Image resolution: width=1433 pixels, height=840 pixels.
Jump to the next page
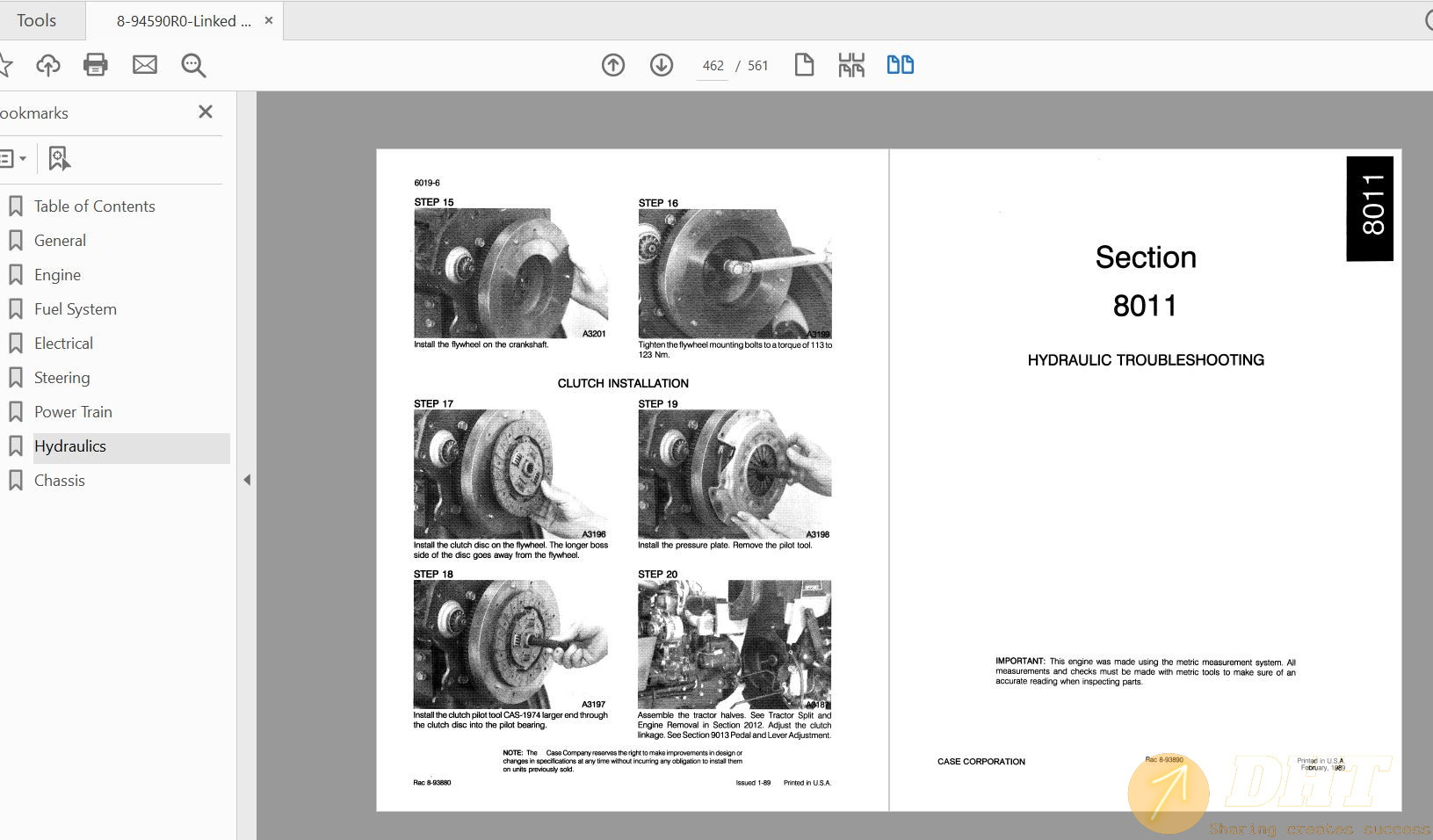tap(662, 65)
